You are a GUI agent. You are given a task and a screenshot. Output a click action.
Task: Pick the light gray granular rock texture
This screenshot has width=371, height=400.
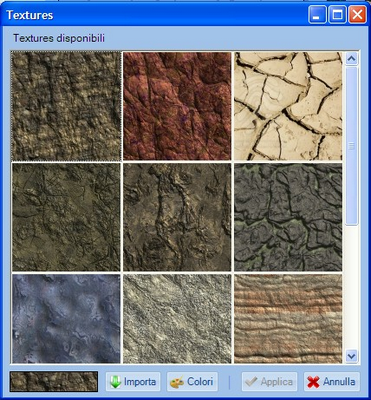pyautogui.click(x=177, y=319)
